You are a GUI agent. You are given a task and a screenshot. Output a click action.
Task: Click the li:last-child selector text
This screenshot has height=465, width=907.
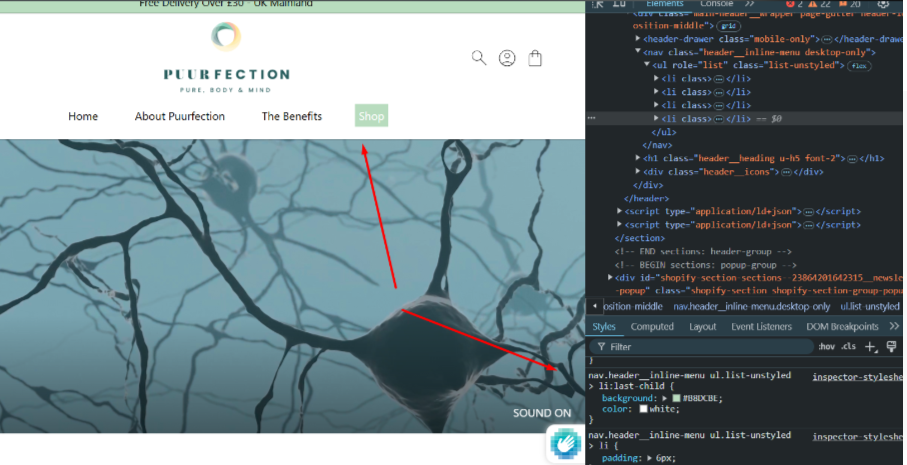[x=631, y=386]
